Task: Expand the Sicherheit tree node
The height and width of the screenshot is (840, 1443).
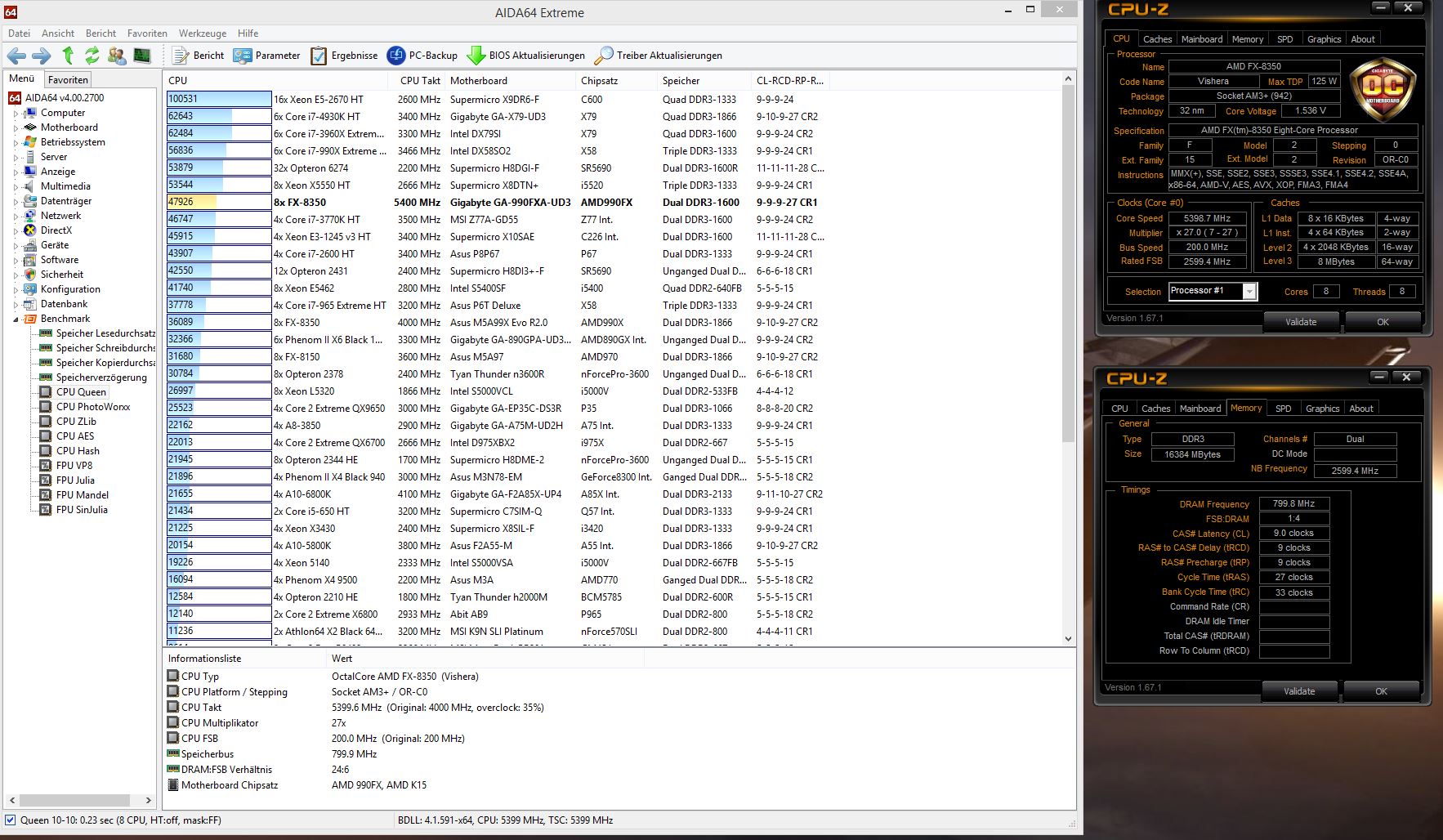Action: pos(16,275)
